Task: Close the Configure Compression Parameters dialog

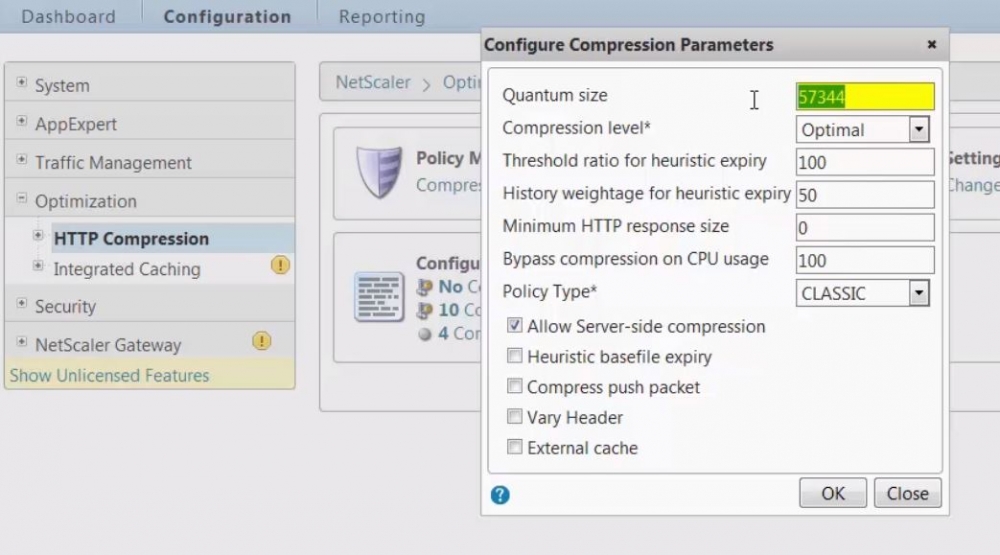Action: point(932,44)
